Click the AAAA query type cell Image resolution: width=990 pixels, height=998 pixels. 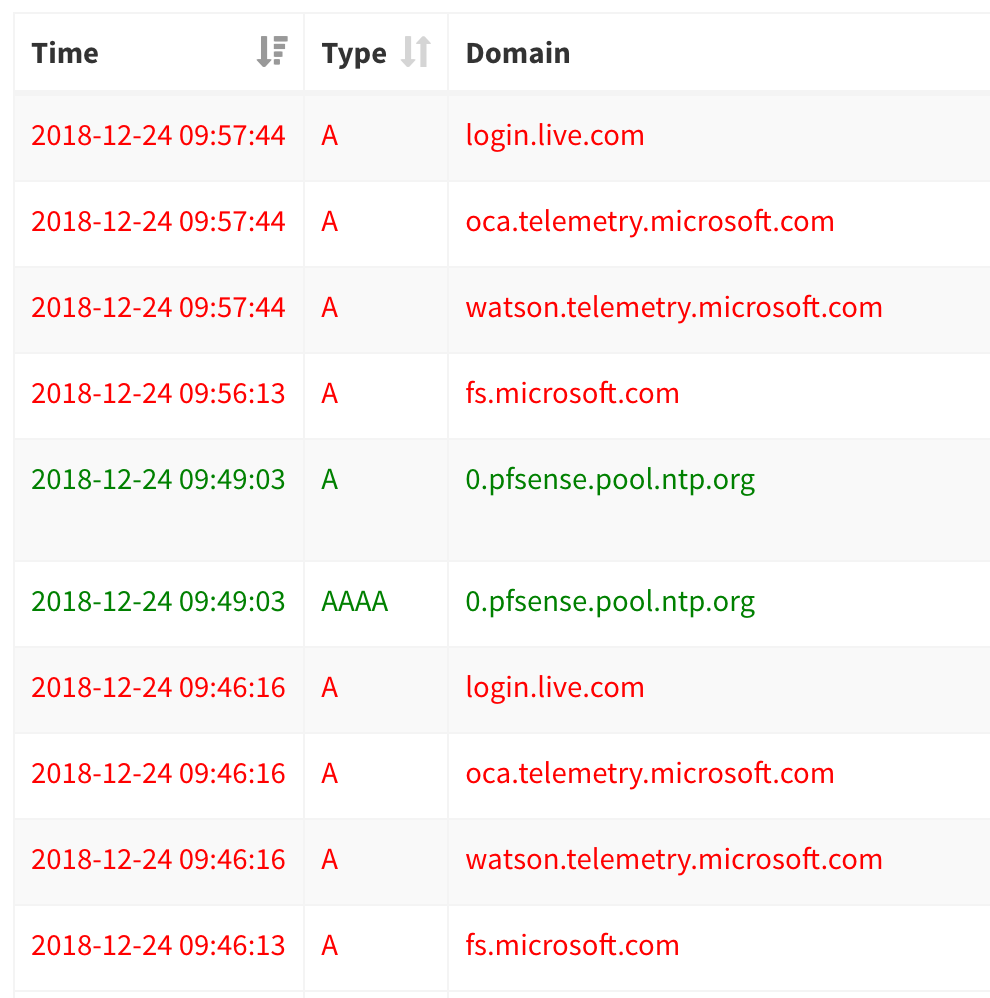coord(355,601)
